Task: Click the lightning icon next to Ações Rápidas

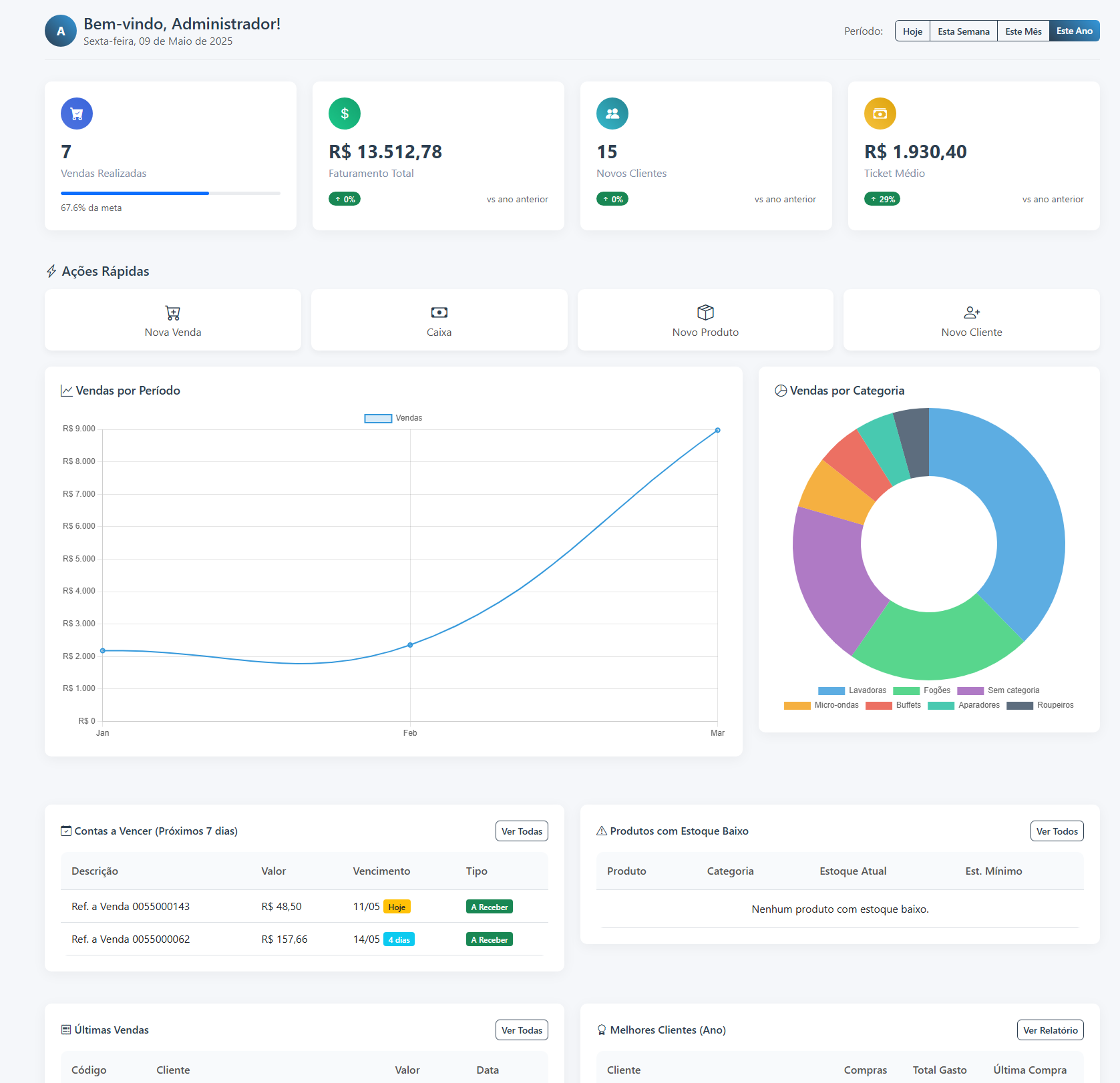Action: pos(51,271)
